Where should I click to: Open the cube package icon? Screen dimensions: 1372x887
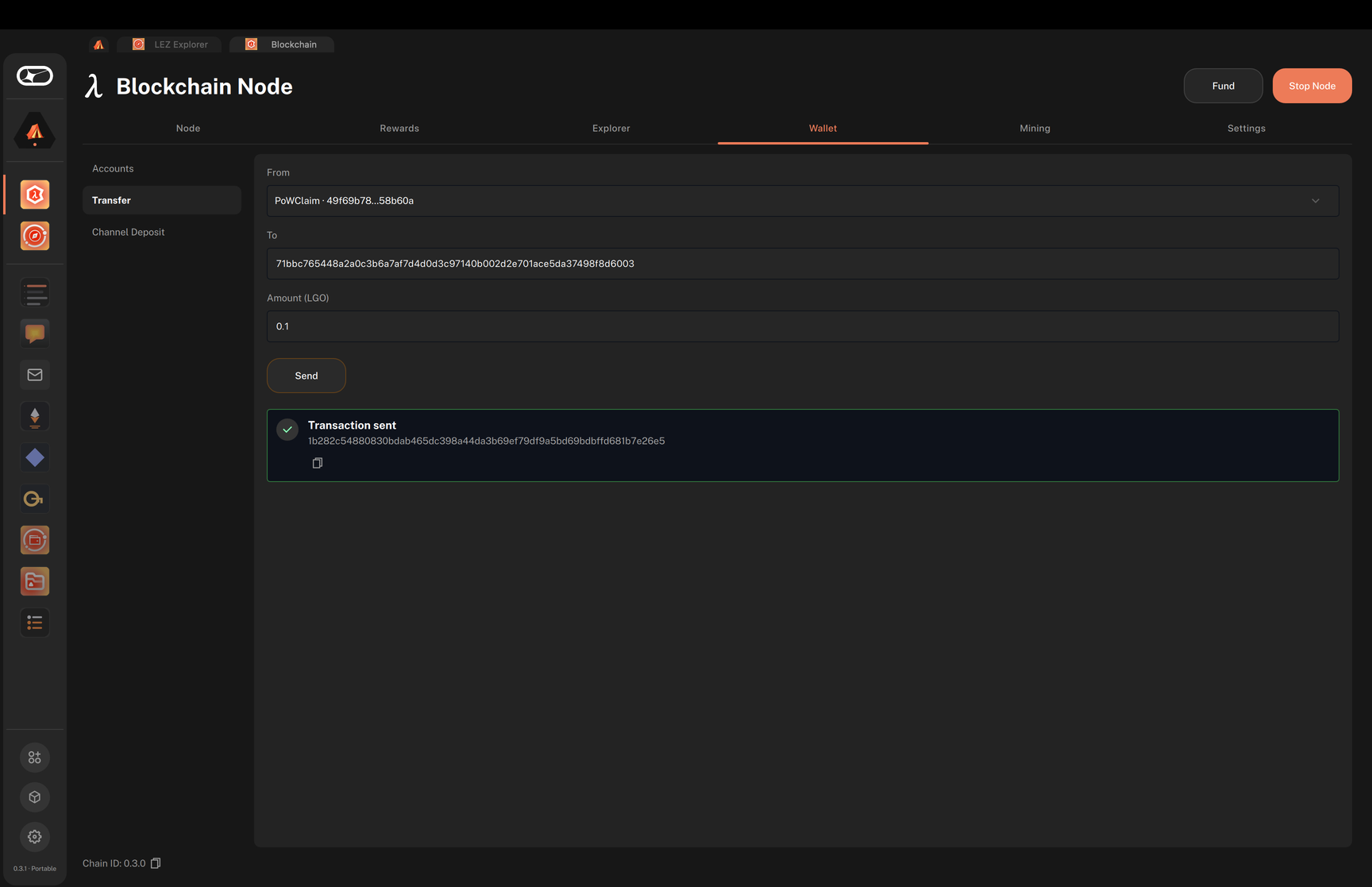[35, 797]
